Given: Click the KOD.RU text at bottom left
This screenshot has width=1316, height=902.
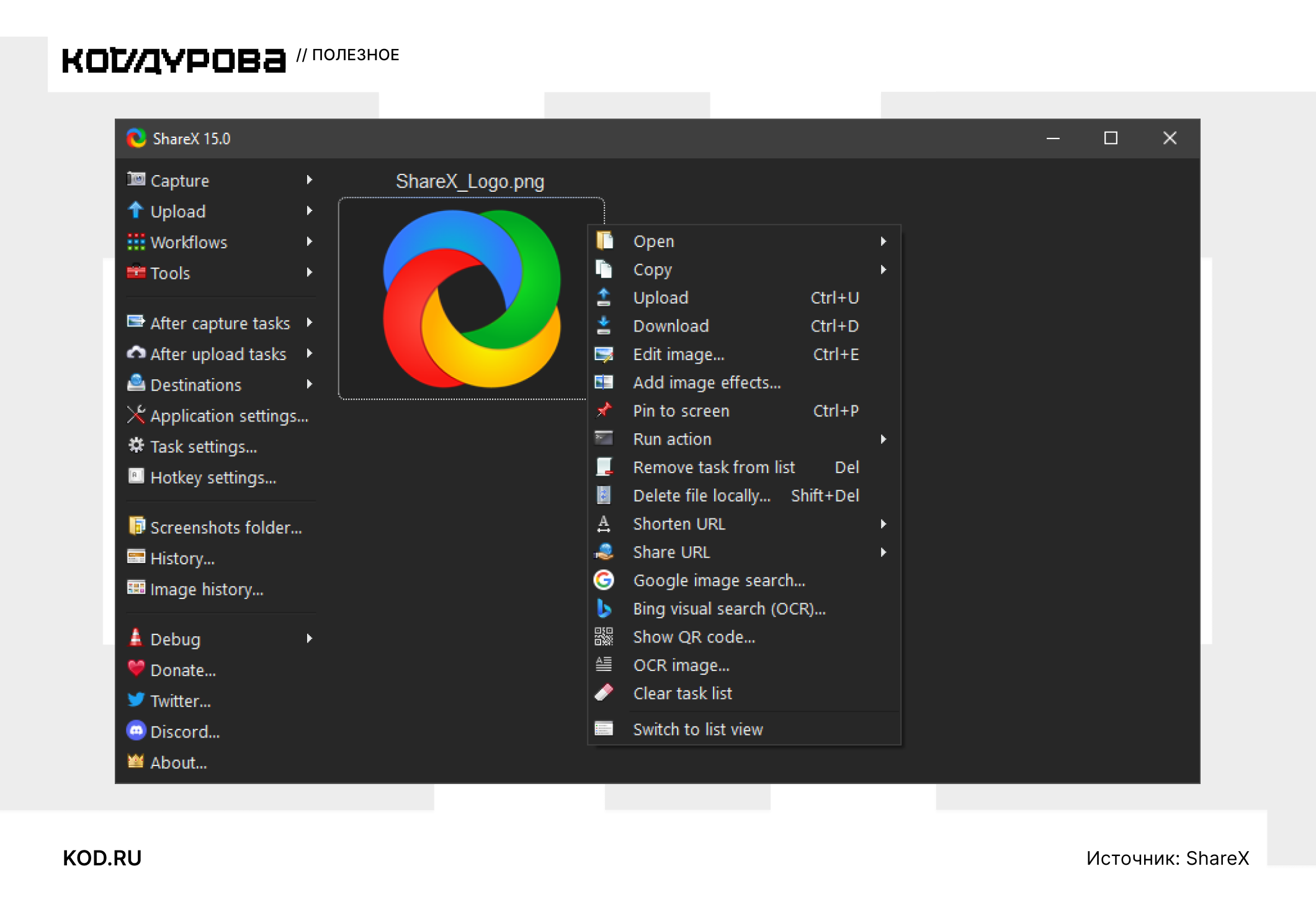Looking at the screenshot, I should tap(102, 858).
